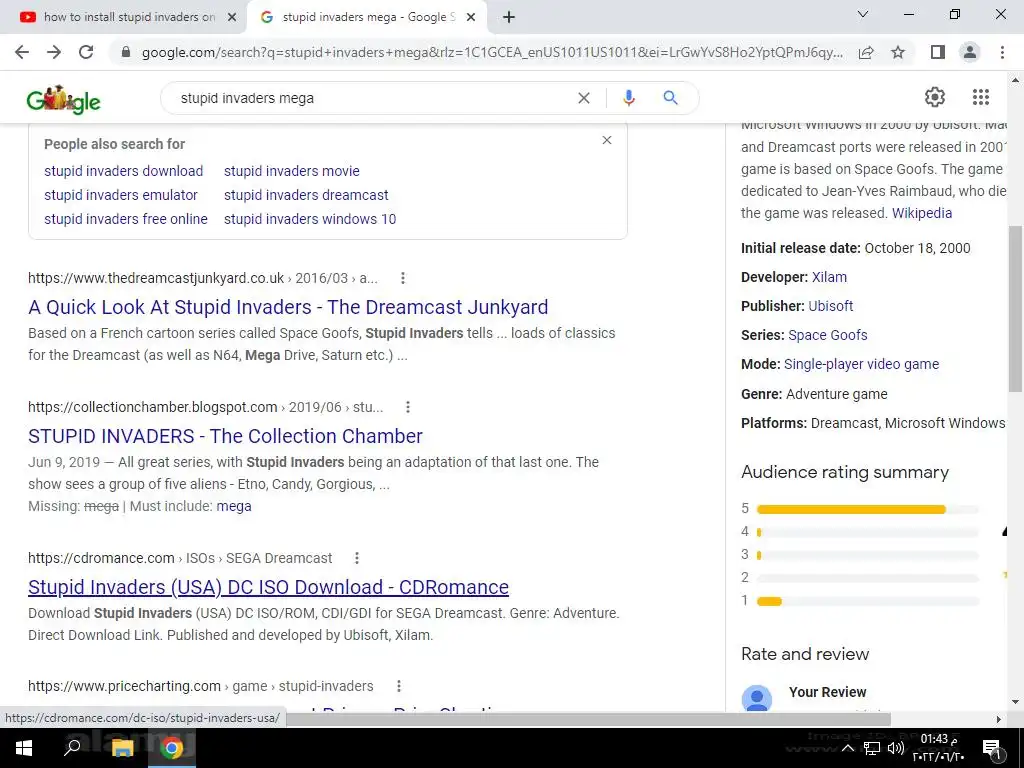This screenshot has height=768, width=1024.
Task: Open options for the Collection Chamber result
Action: click(x=408, y=408)
